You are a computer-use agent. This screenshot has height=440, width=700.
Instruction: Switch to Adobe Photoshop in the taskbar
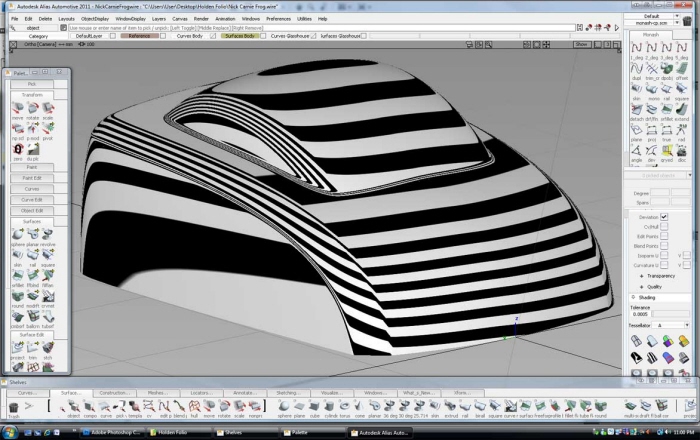[x=112, y=432]
